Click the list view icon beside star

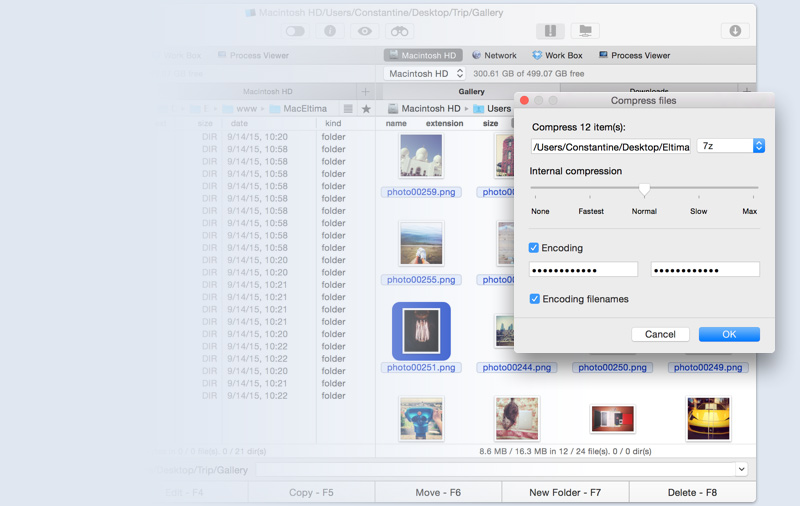pyautogui.click(x=347, y=108)
